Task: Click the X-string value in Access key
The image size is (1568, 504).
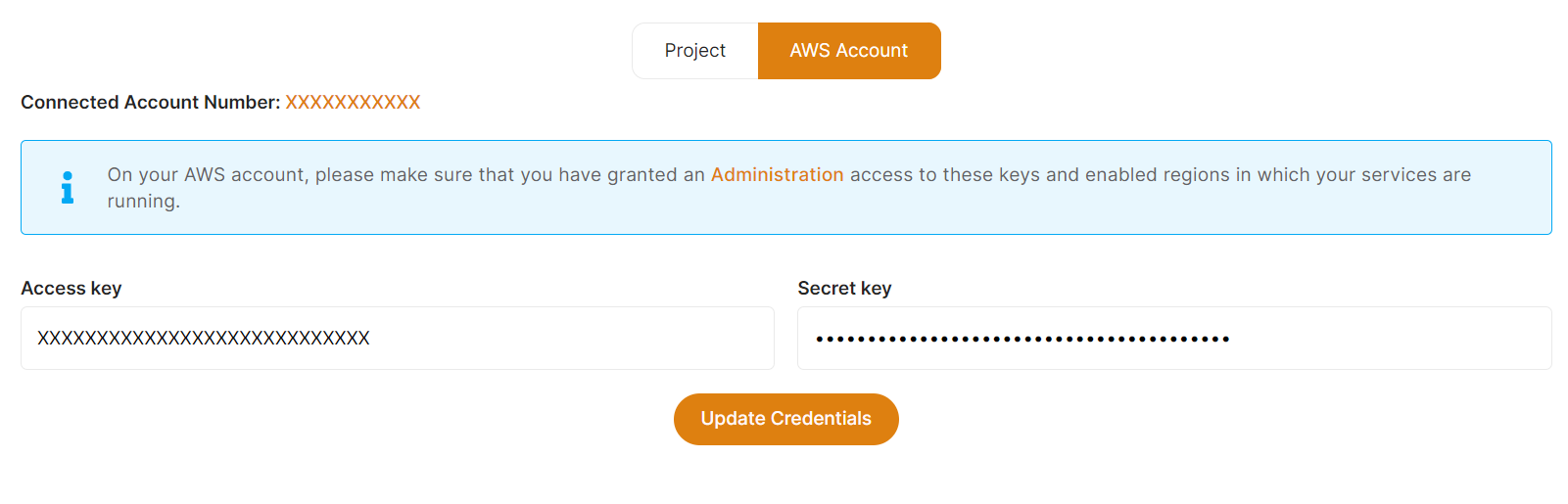Action: point(204,339)
